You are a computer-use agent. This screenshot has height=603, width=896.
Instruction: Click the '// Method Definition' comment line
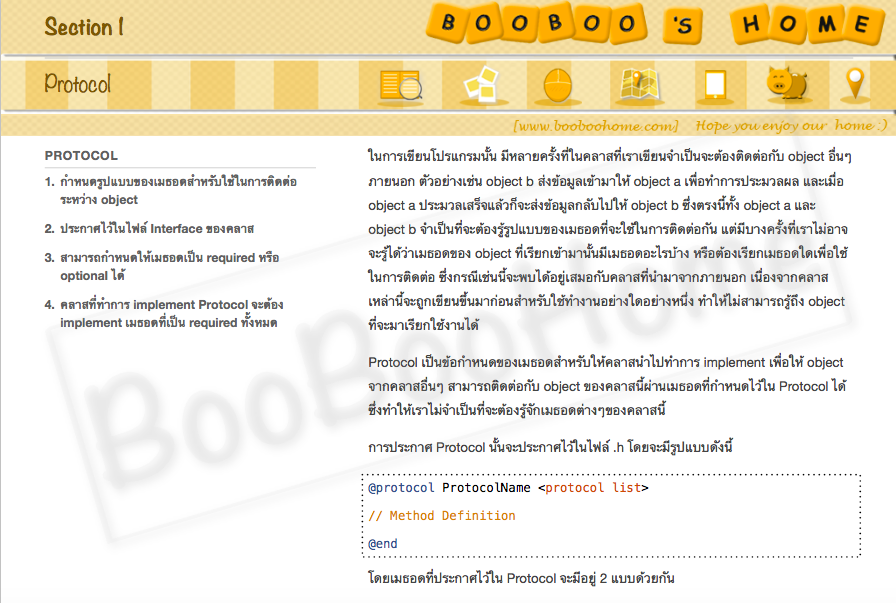(442, 516)
